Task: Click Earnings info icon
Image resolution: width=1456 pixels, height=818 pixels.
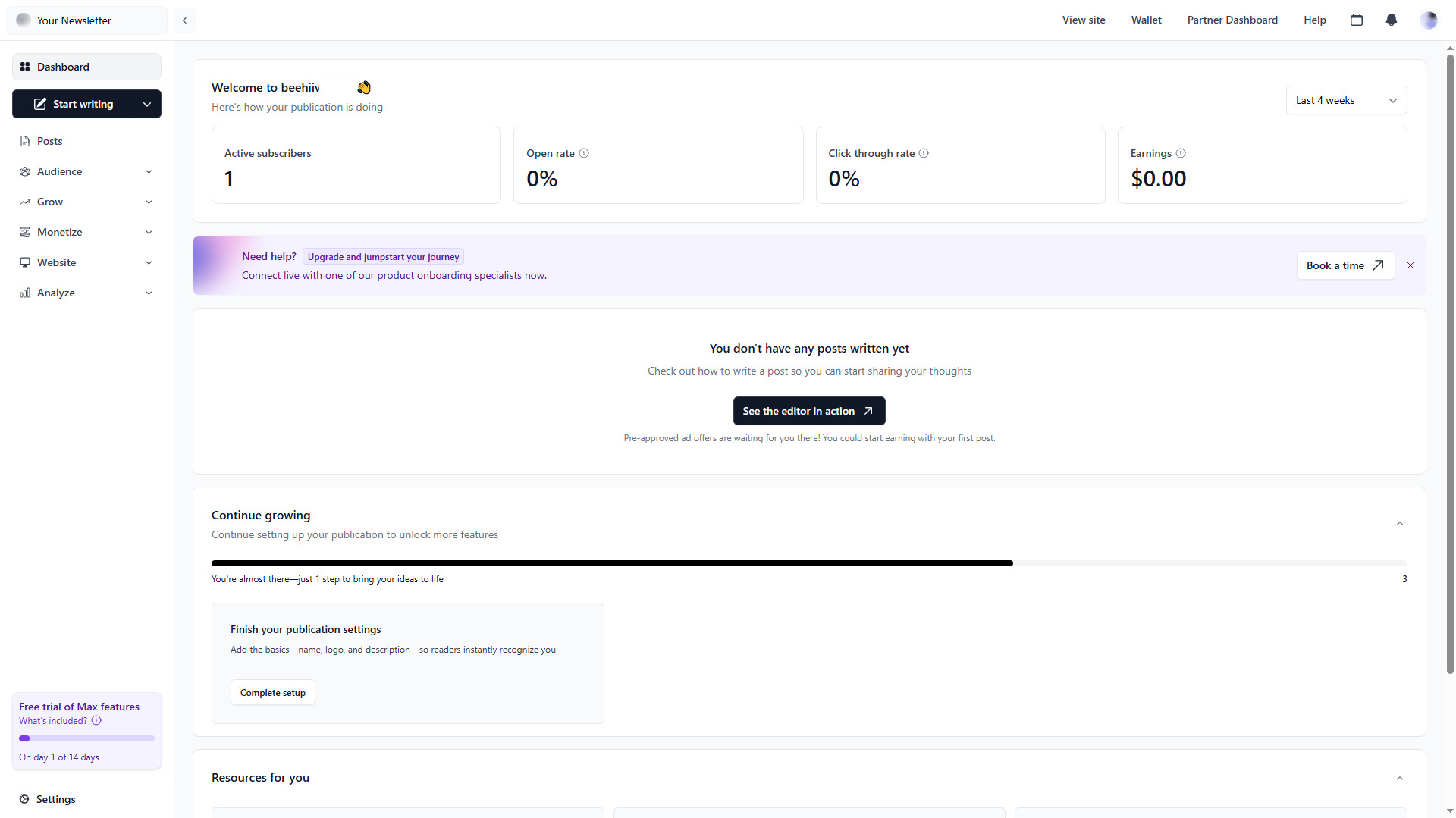Action: click(1181, 153)
